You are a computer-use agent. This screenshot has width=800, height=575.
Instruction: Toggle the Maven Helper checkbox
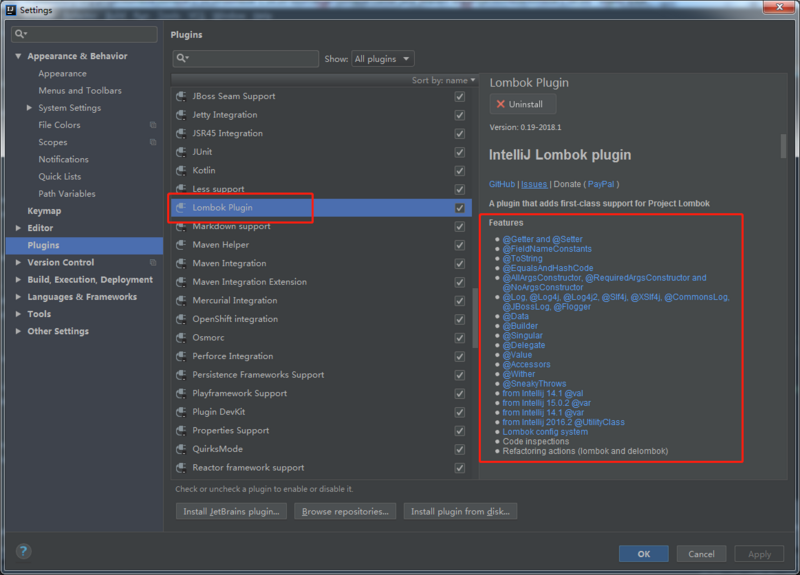coord(460,245)
